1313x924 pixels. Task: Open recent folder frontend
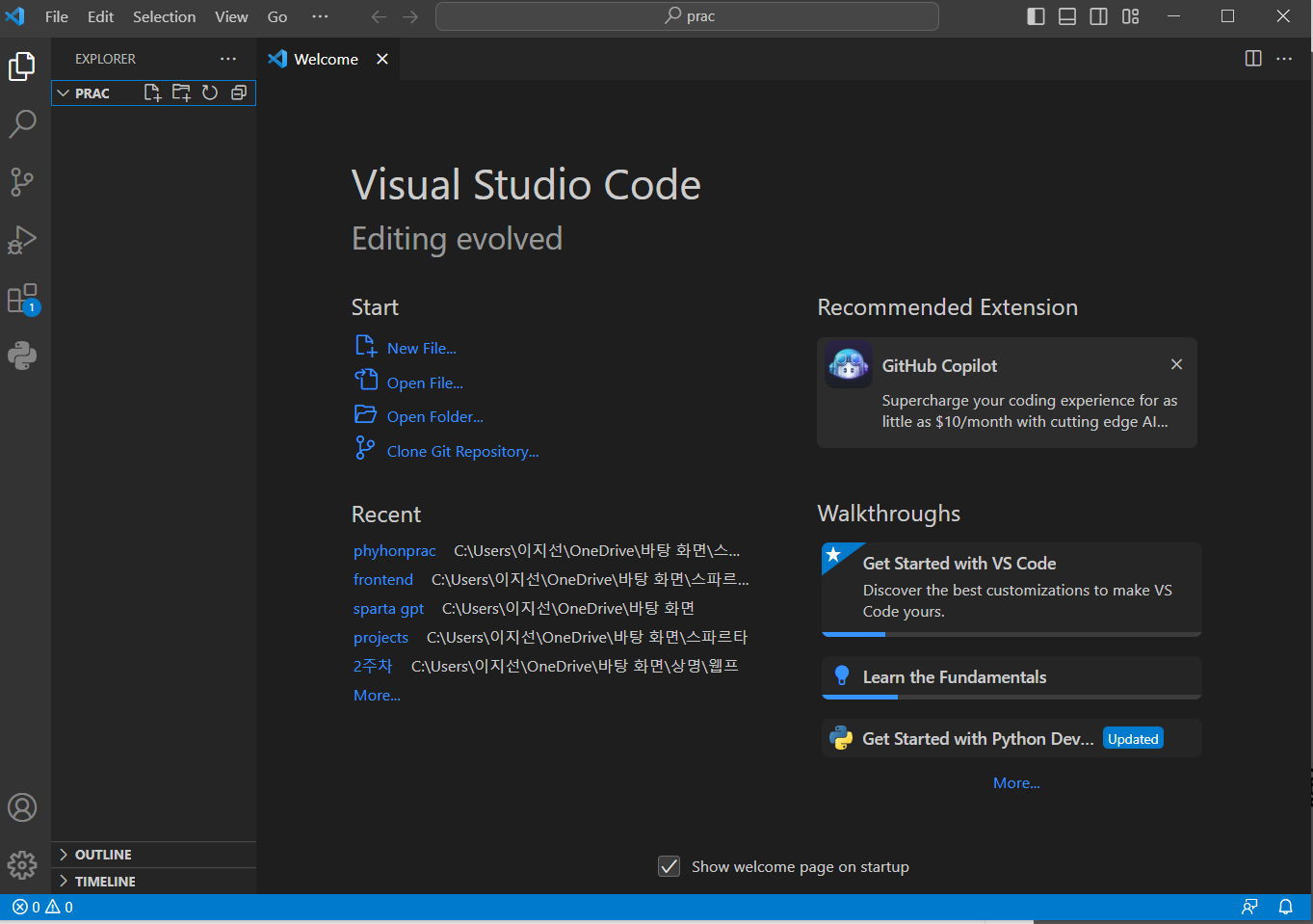(383, 580)
